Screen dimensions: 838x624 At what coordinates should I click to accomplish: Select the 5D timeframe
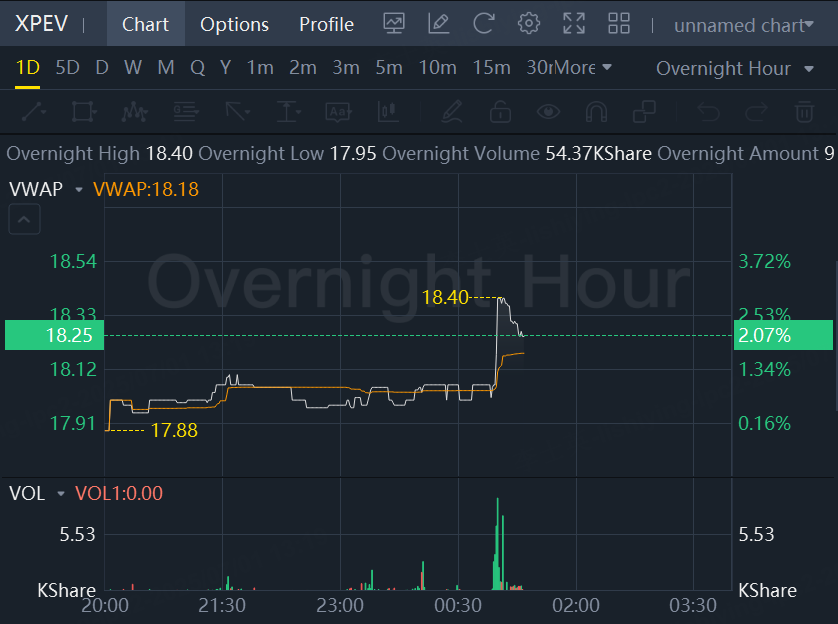coord(67,68)
